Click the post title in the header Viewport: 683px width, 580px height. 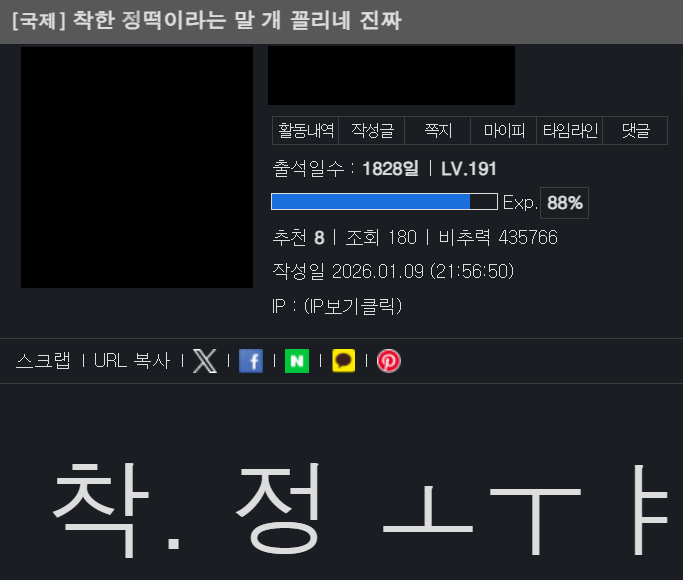[x=206, y=21]
